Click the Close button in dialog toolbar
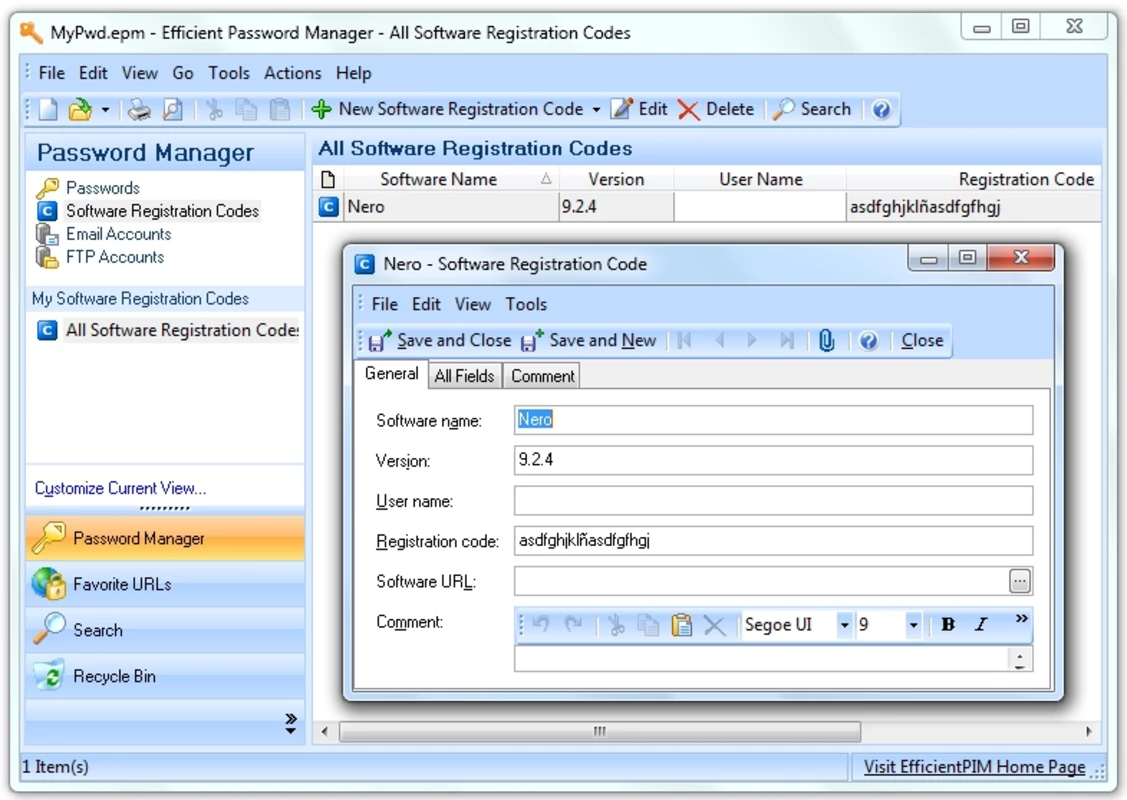The width and height of the screenshot is (1127, 800). tap(922, 341)
